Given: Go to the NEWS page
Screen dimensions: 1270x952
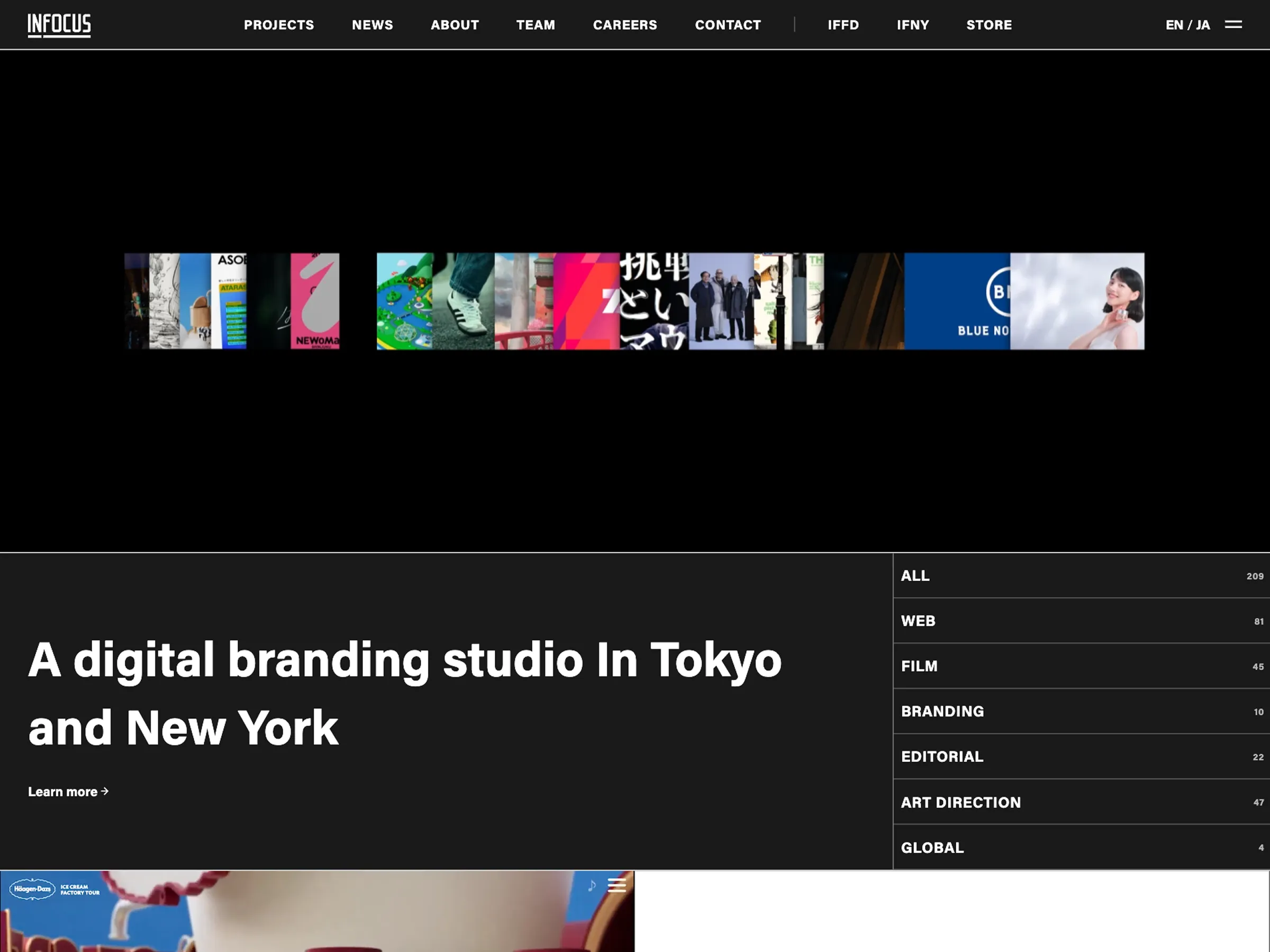Looking at the screenshot, I should click(x=372, y=25).
